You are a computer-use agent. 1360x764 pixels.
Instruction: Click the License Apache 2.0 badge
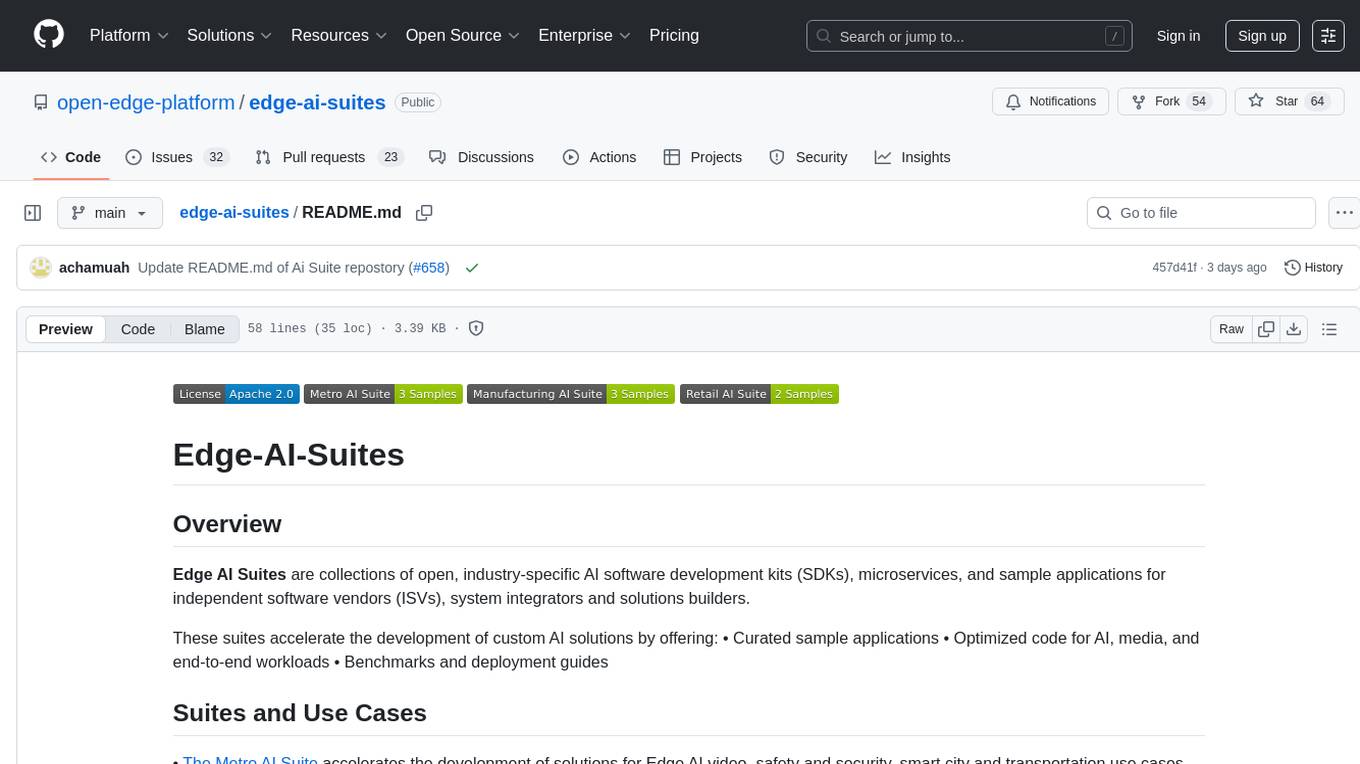(x=236, y=394)
